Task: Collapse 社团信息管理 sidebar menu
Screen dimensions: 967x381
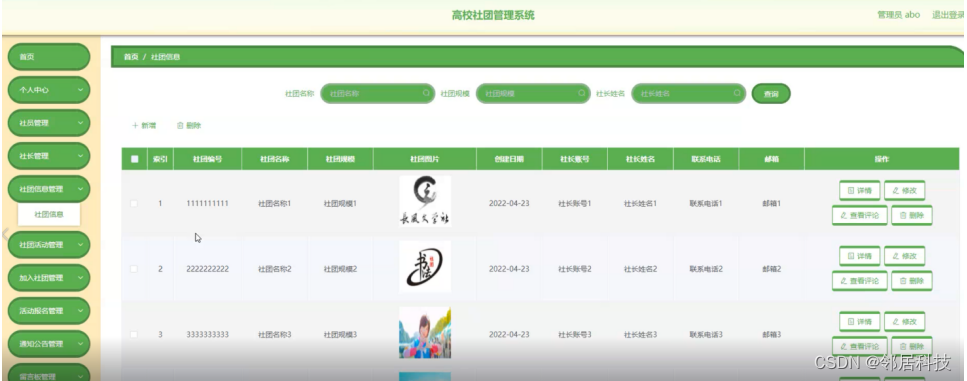Action: 49,189
